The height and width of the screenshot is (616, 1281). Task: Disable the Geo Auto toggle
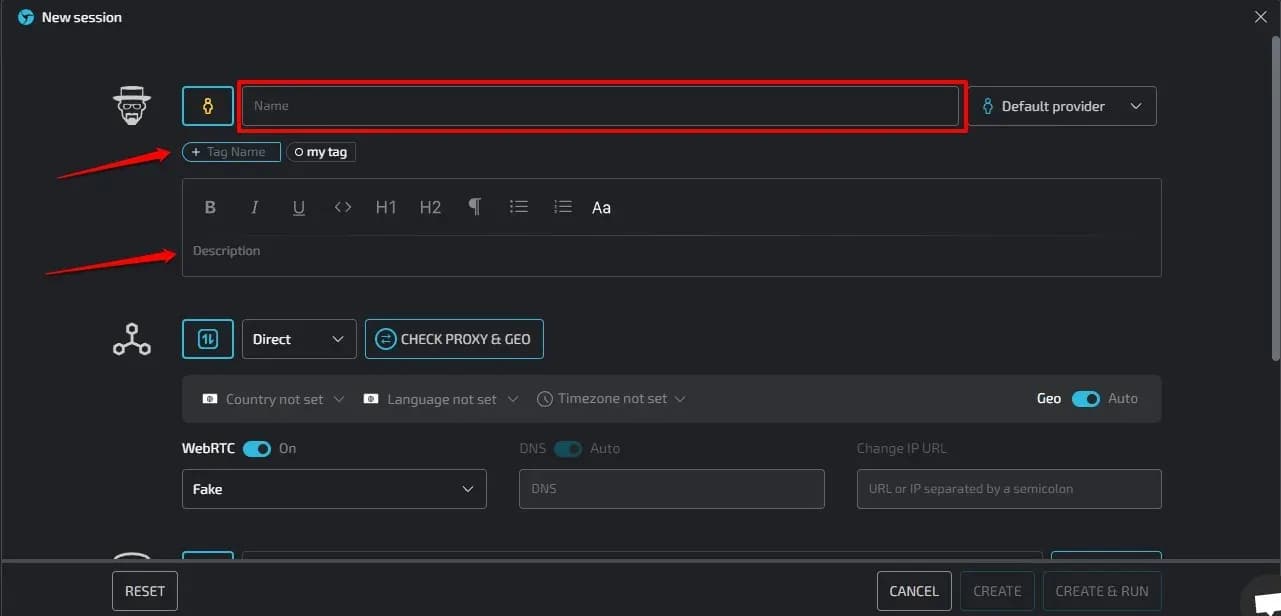point(1086,398)
